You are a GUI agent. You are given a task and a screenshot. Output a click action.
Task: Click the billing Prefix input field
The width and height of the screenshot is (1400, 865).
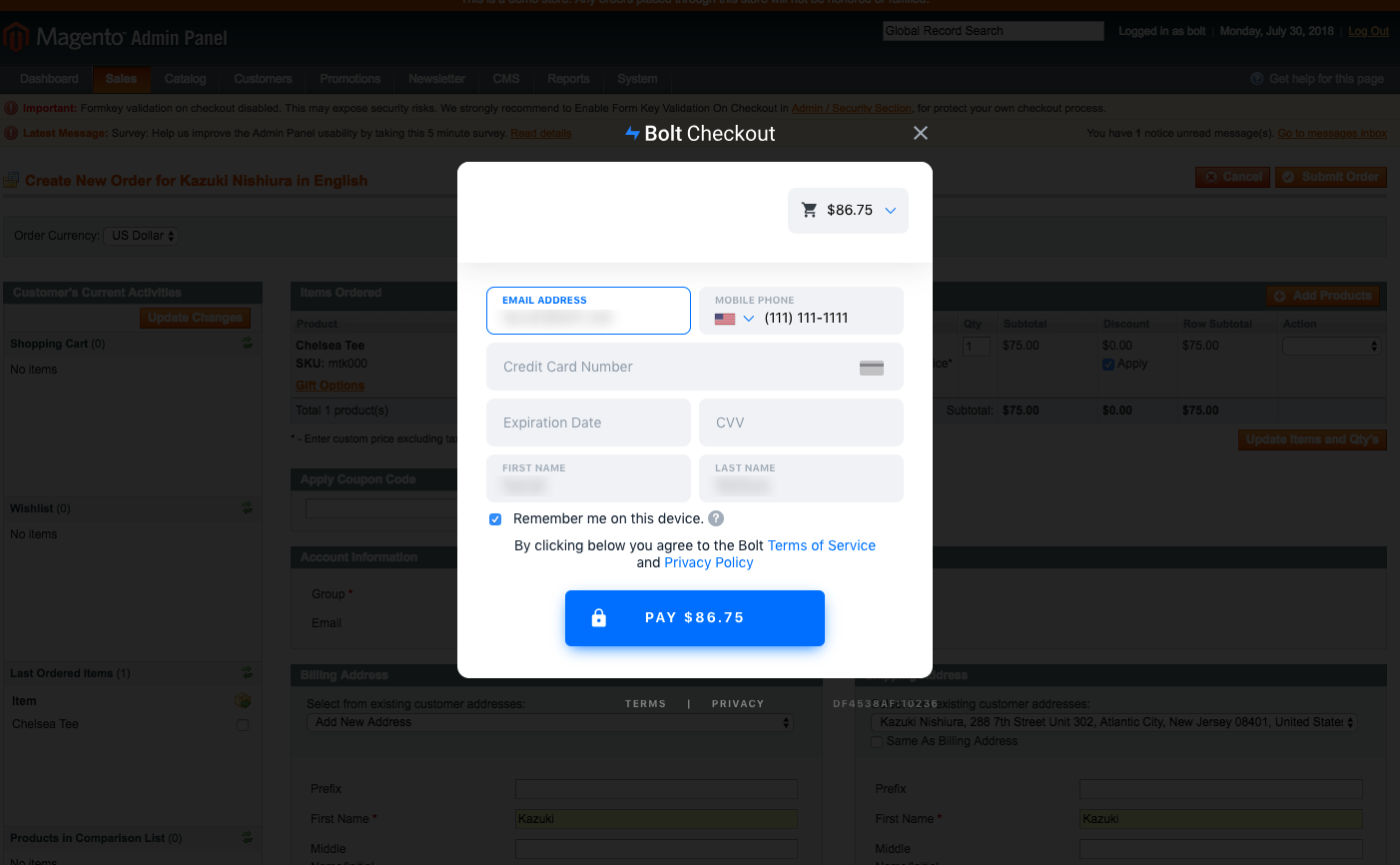(656, 789)
